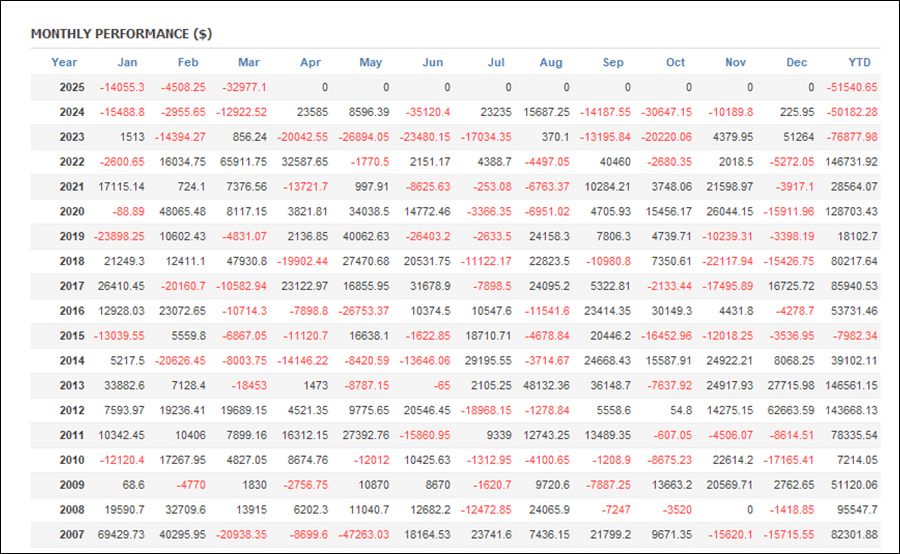The width and height of the screenshot is (900, 554).
Task: Click 2007 May value -47263.03
Action: pos(363,534)
